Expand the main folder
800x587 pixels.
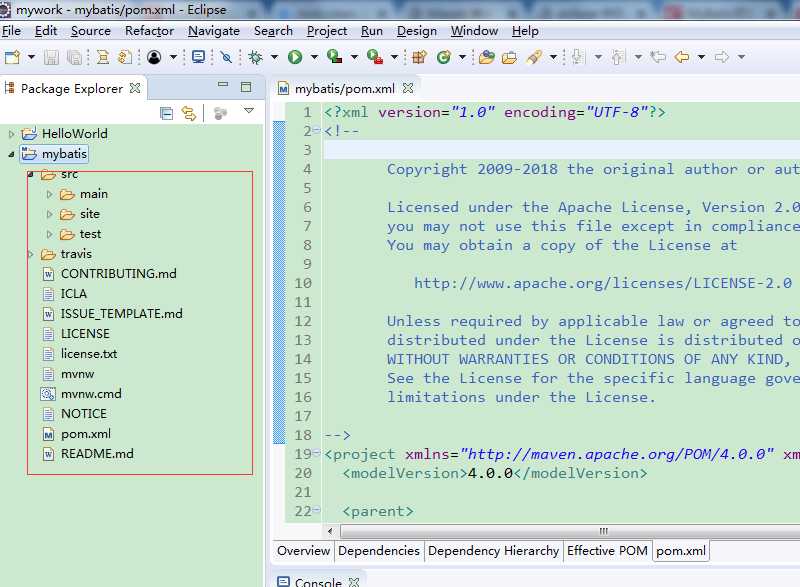click(x=49, y=194)
